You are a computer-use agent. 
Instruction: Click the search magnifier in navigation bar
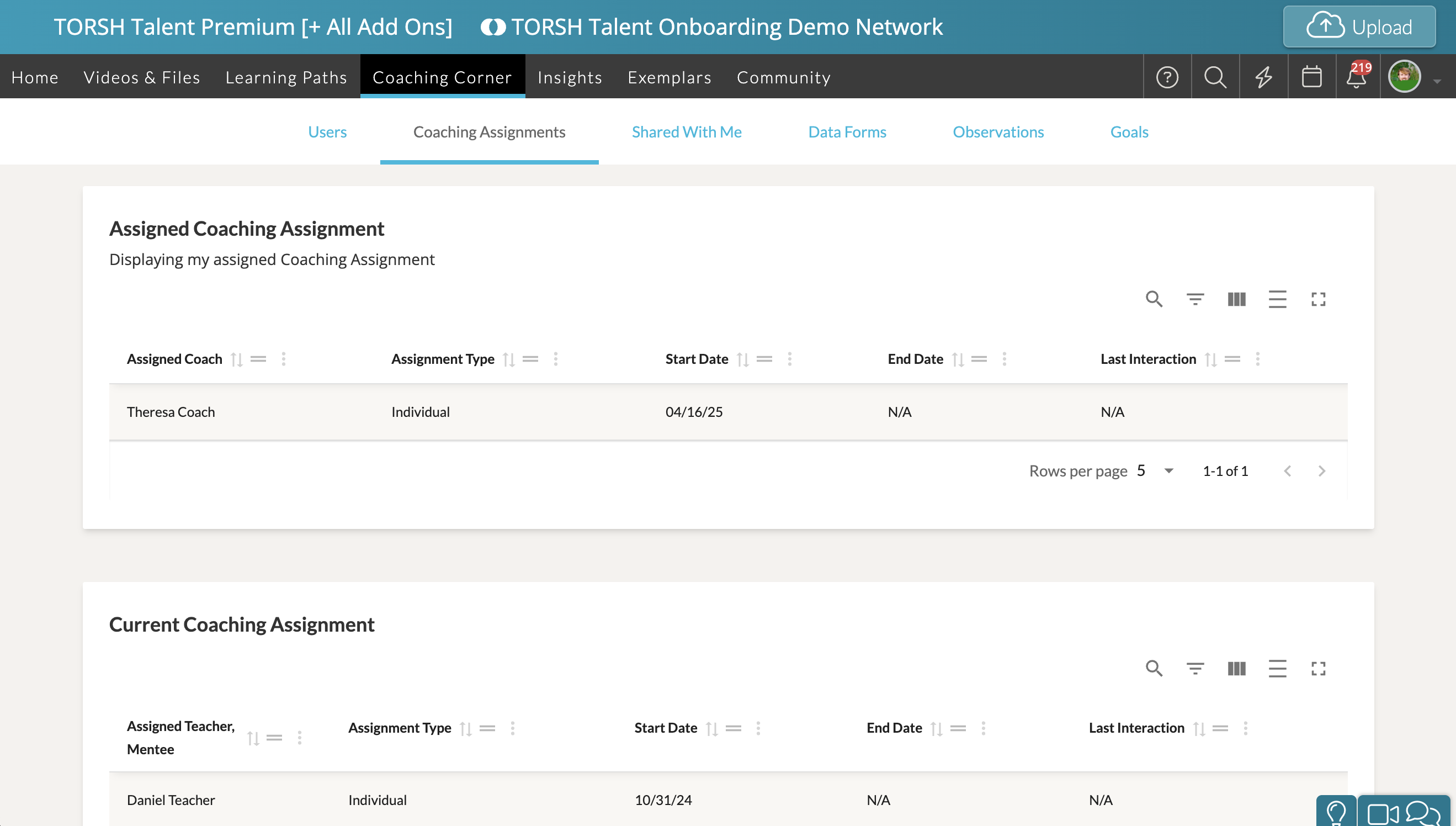(1215, 77)
